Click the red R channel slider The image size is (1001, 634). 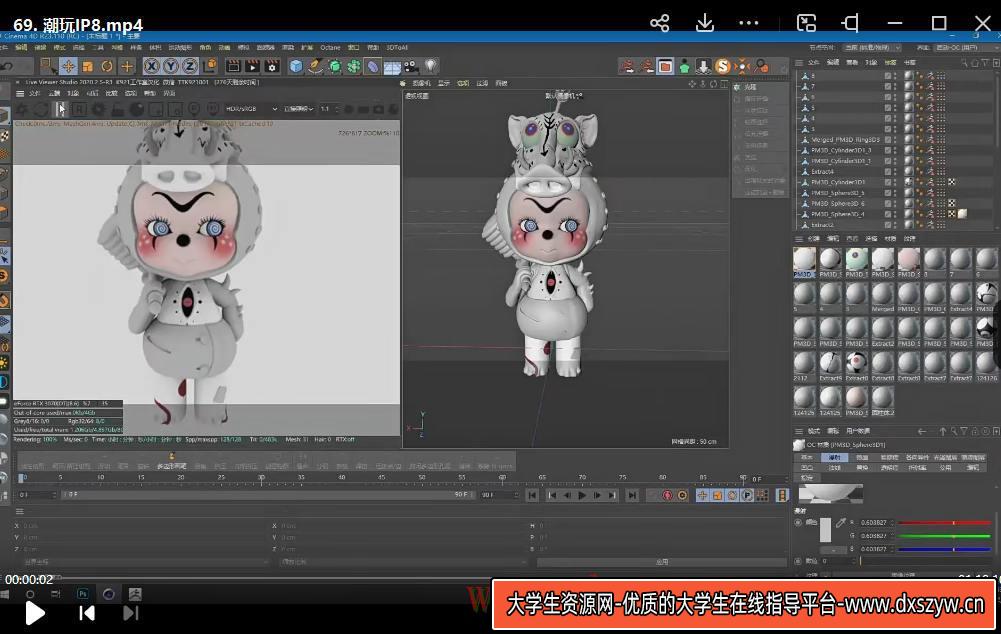click(945, 523)
